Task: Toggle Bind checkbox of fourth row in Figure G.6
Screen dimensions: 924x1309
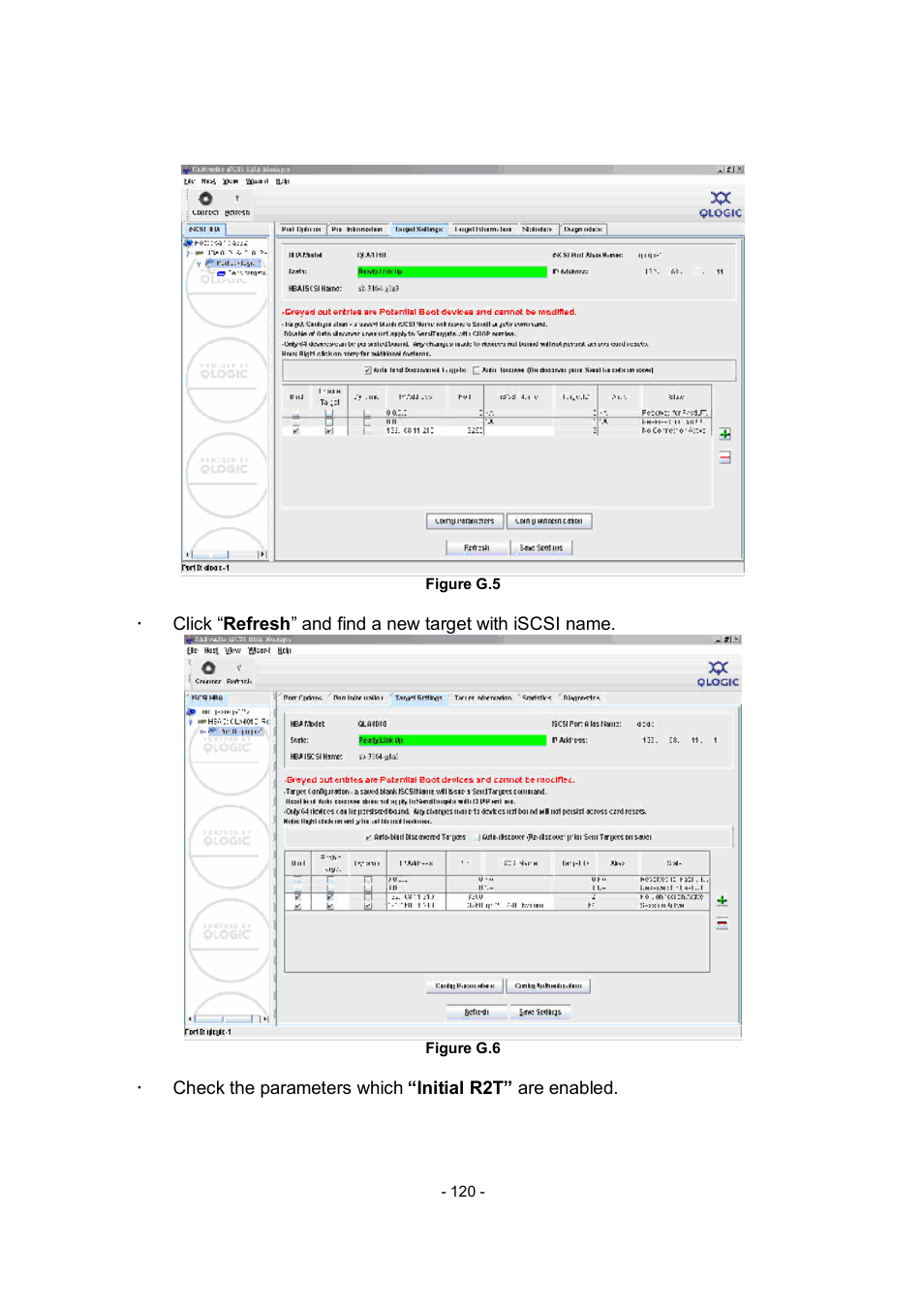Action: coord(297,906)
